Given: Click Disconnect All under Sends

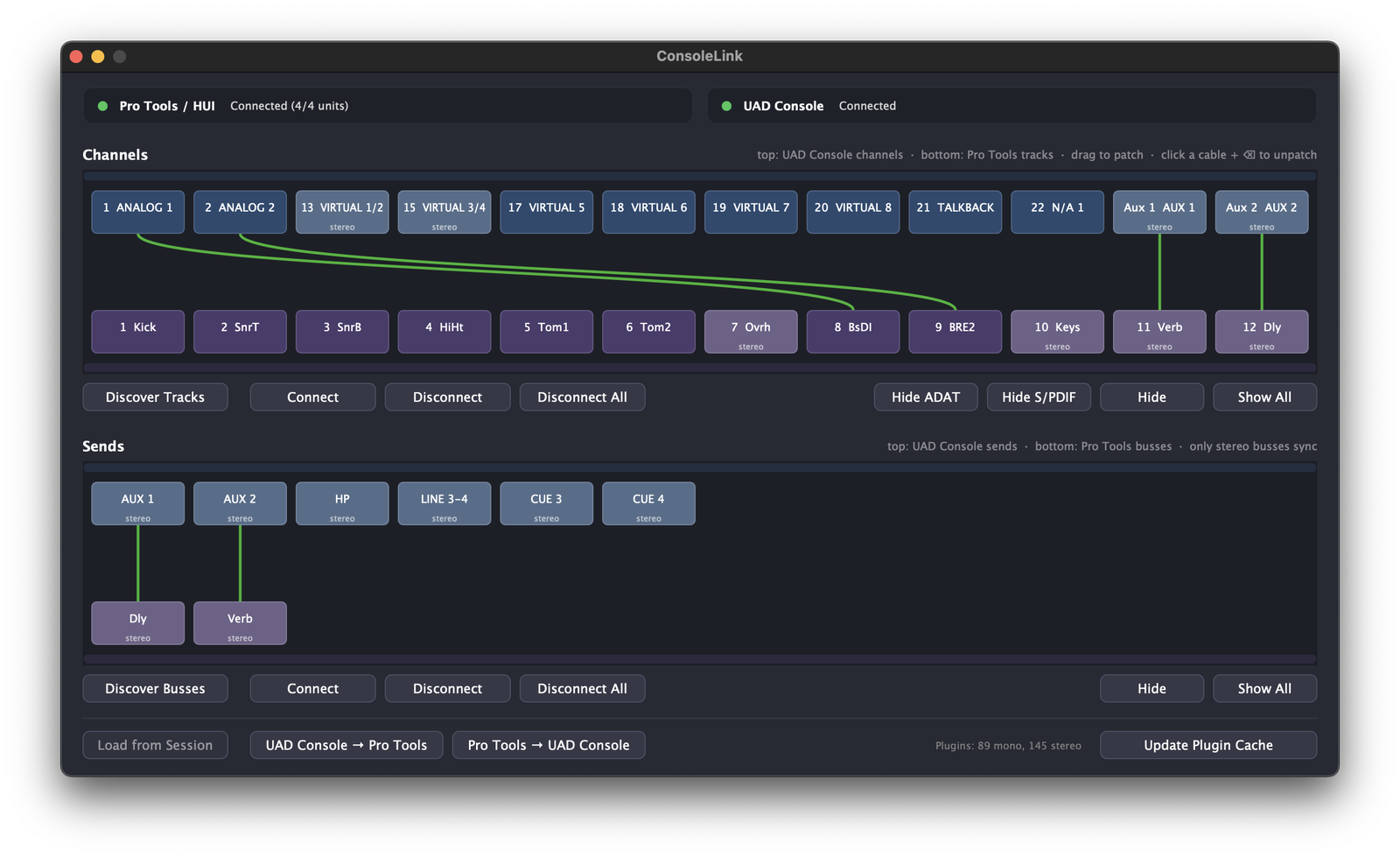Looking at the screenshot, I should click(582, 688).
